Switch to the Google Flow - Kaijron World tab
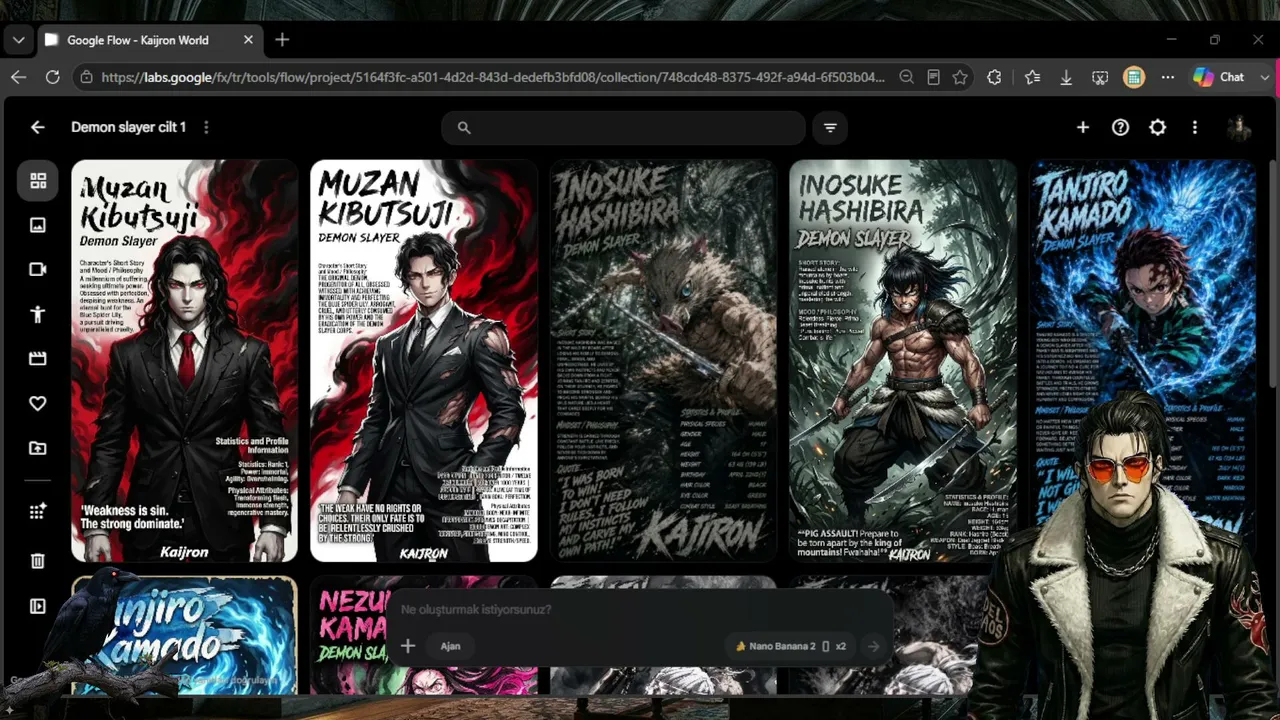 pos(138,40)
